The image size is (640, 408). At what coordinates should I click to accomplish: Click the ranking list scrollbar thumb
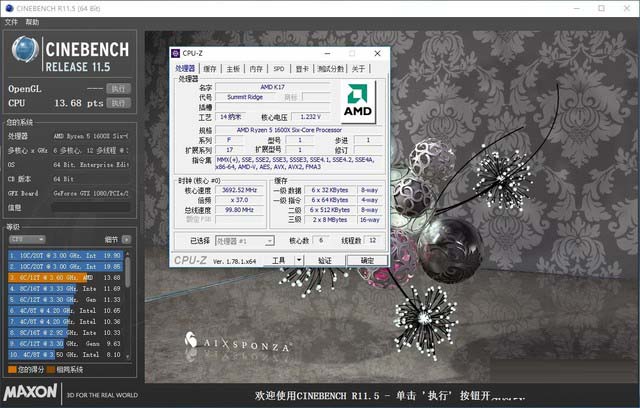point(128,272)
